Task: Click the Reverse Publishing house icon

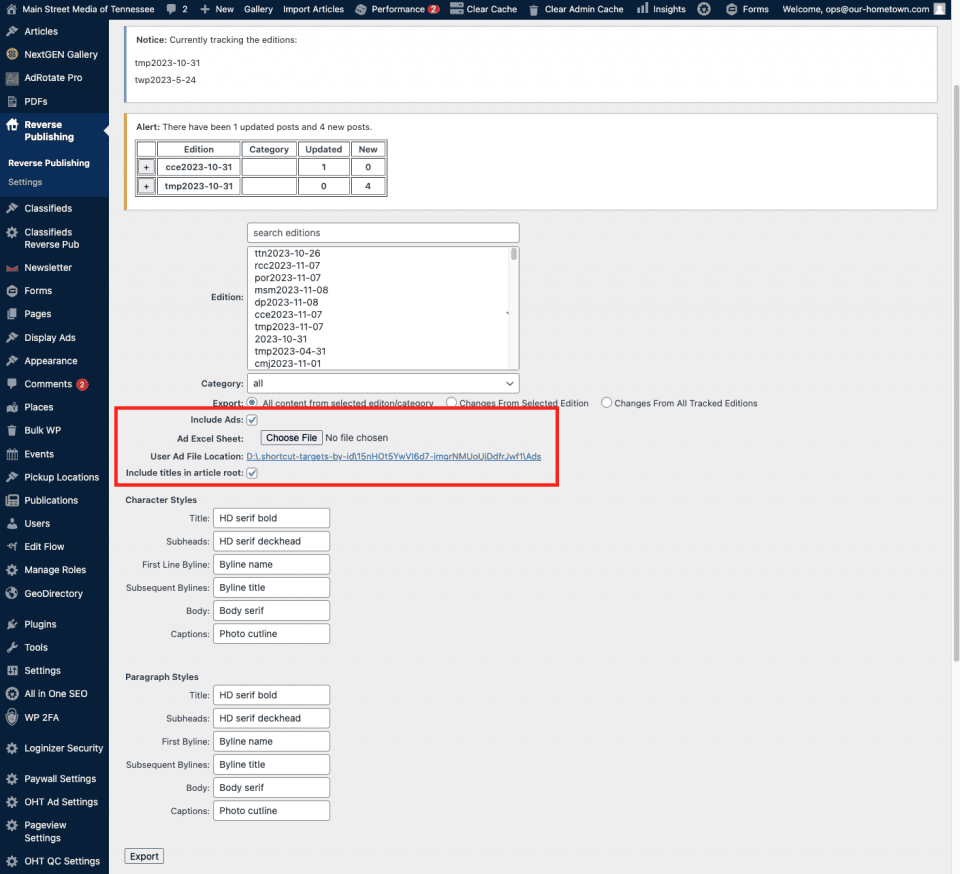Action: [12, 126]
